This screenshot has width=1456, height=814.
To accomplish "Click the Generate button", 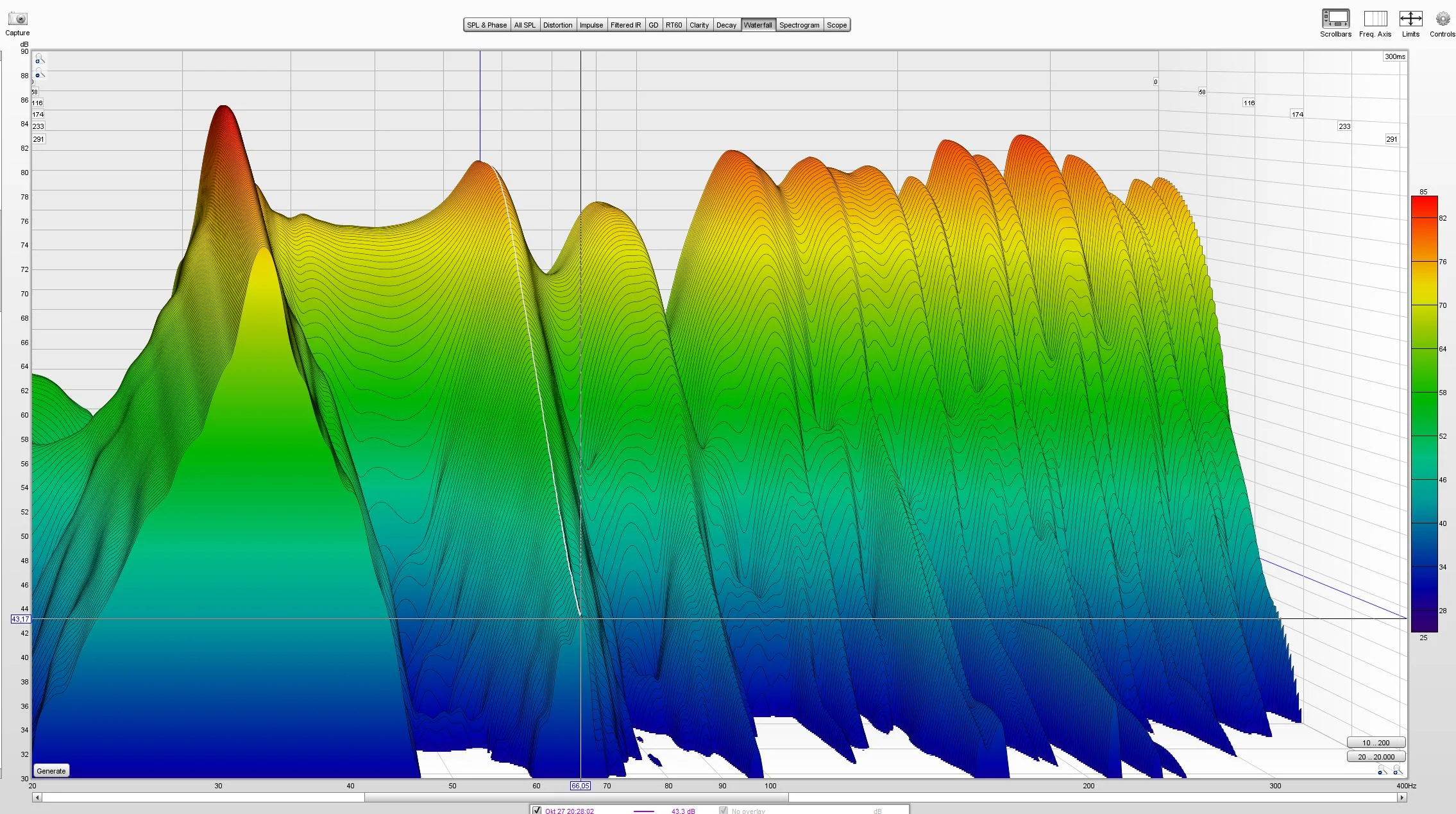I will coord(51,771).
